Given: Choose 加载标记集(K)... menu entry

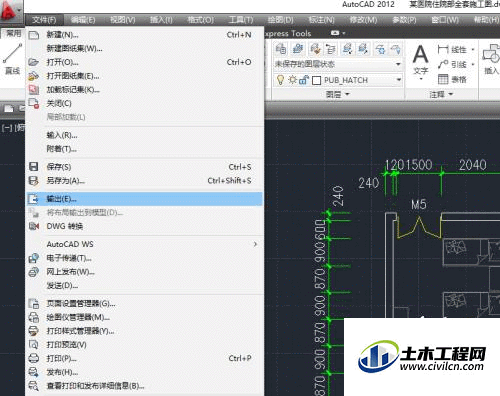Looking at the screenshot, I should 144,90.
